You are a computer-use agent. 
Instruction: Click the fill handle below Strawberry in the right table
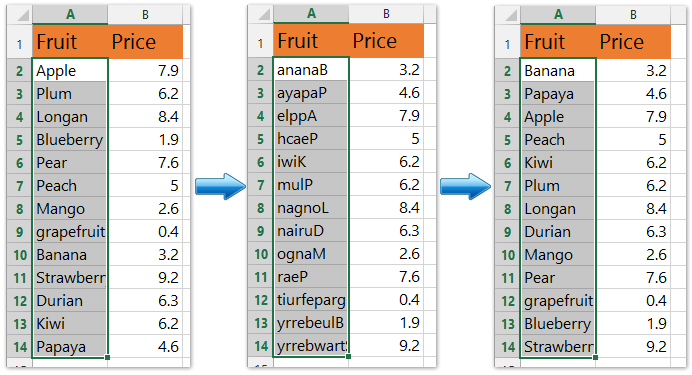point(595,357)
